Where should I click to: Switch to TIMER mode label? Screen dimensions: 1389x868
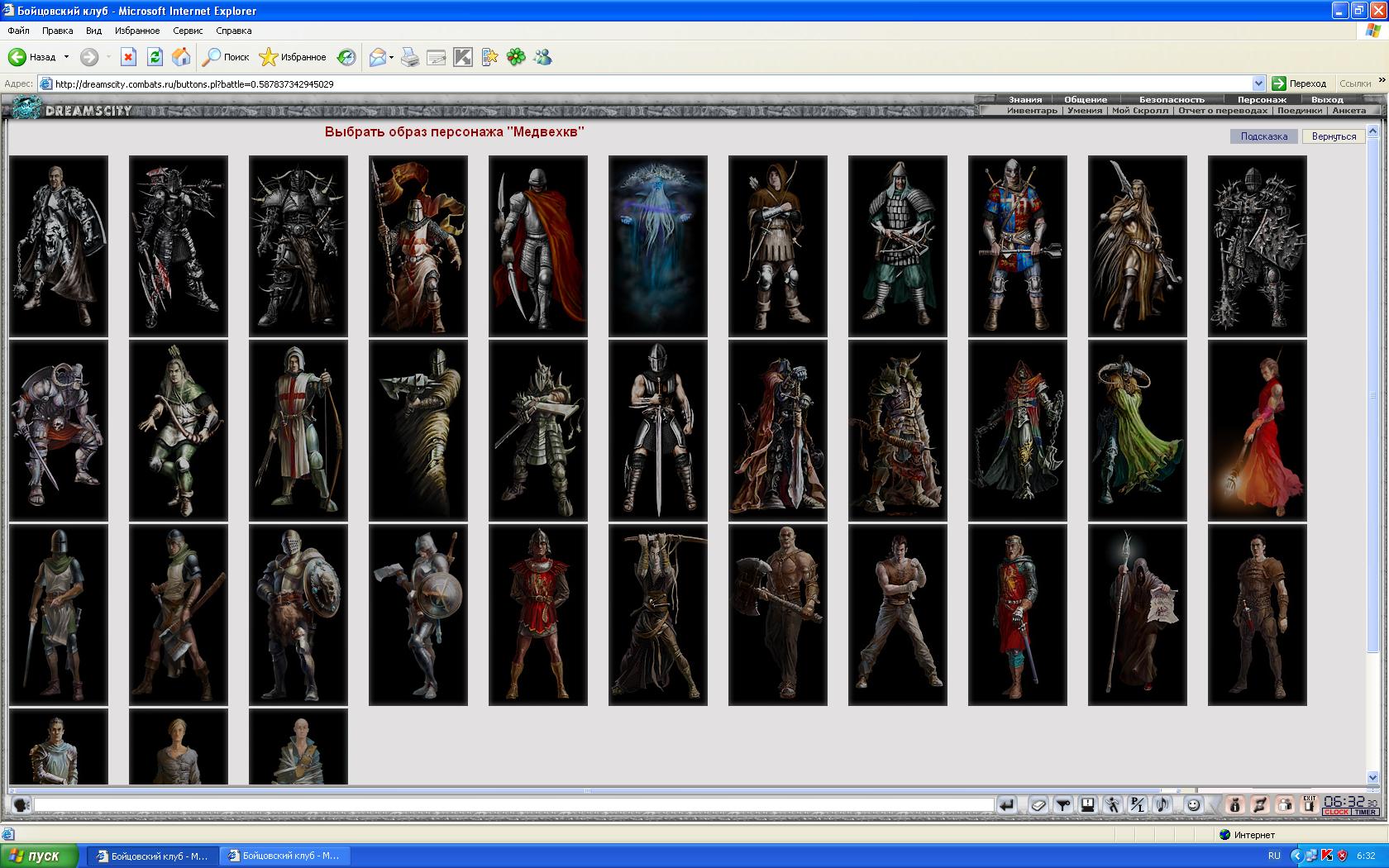[x=1365, y=812]
